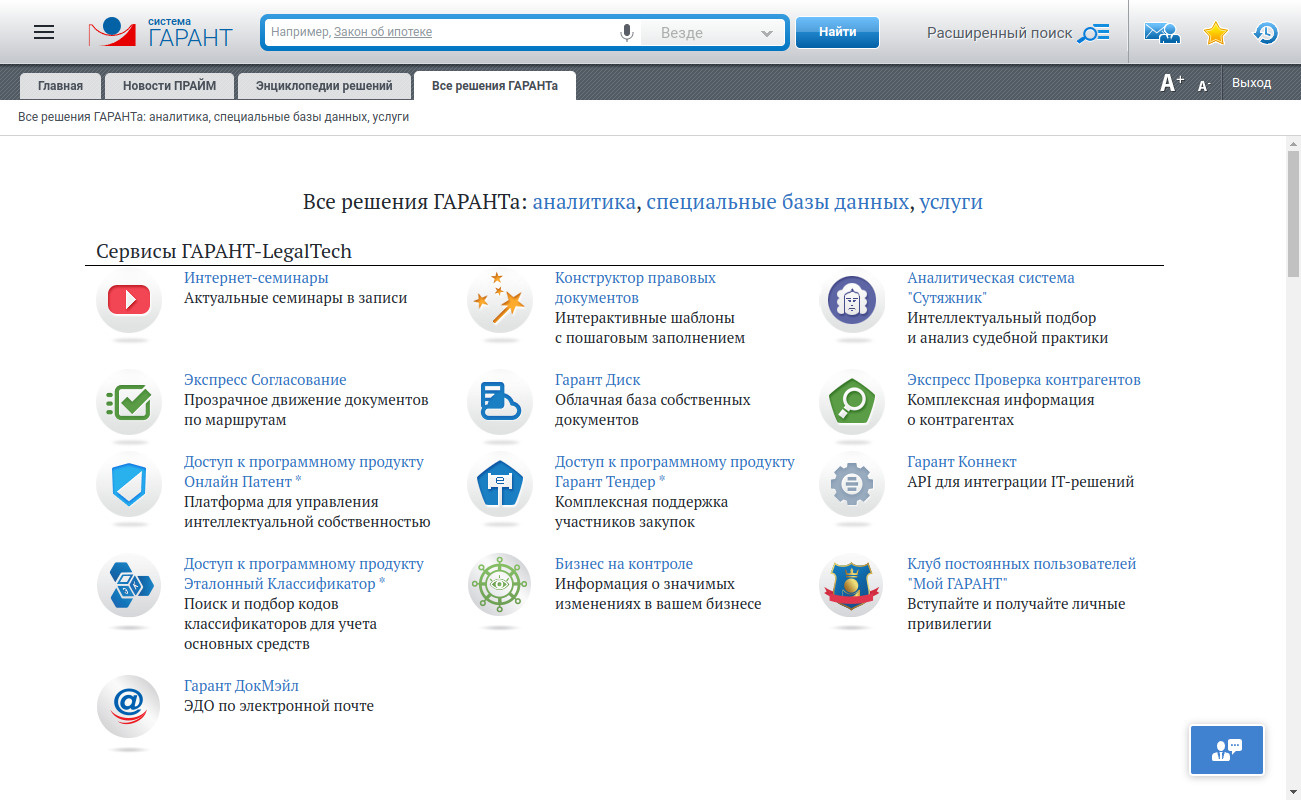
Task: Click the Гарант ДокМэйл at-sign icon
Action: [x=129, y=708]
